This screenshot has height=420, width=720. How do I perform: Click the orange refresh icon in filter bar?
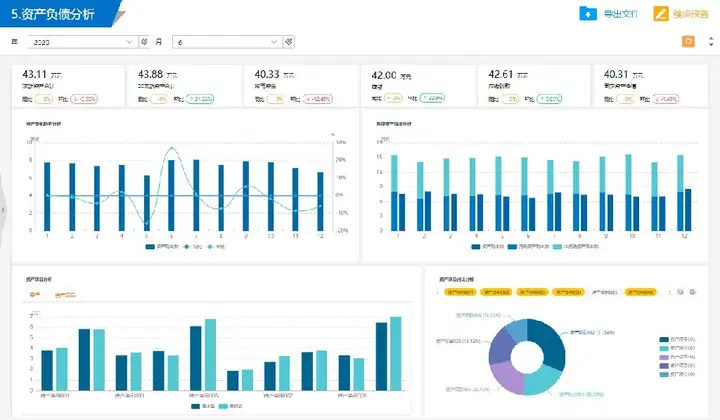(688, 41)
